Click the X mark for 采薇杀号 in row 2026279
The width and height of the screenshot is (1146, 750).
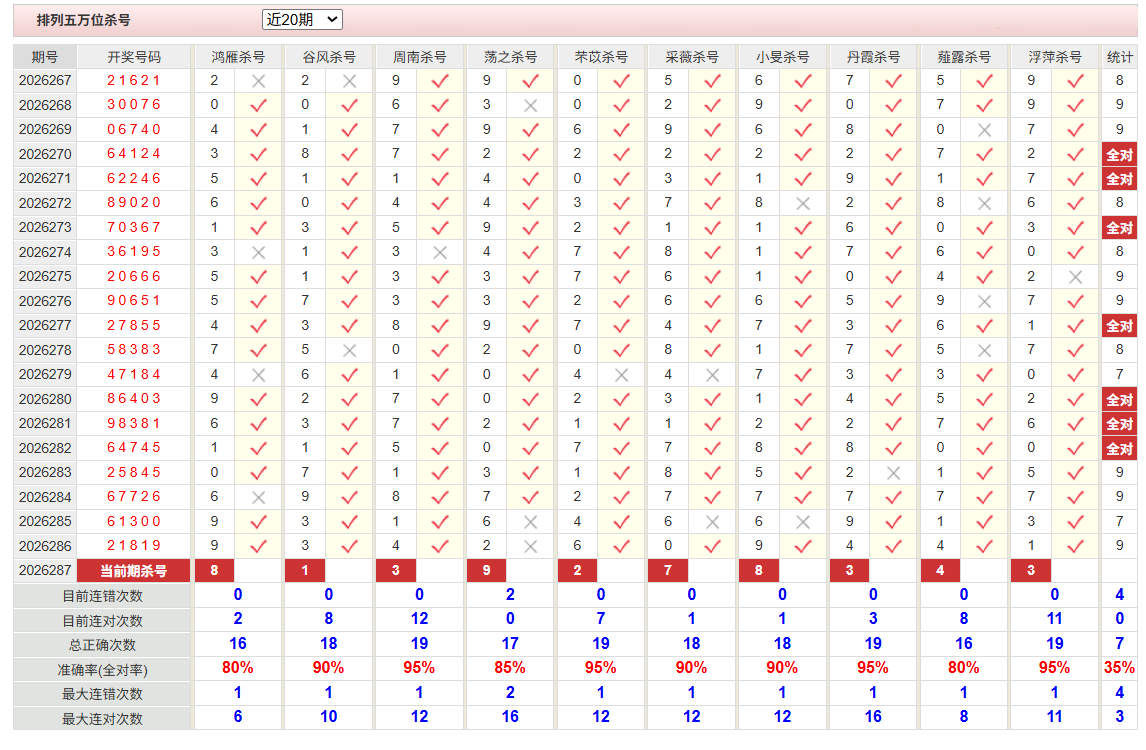click(713, 375)
